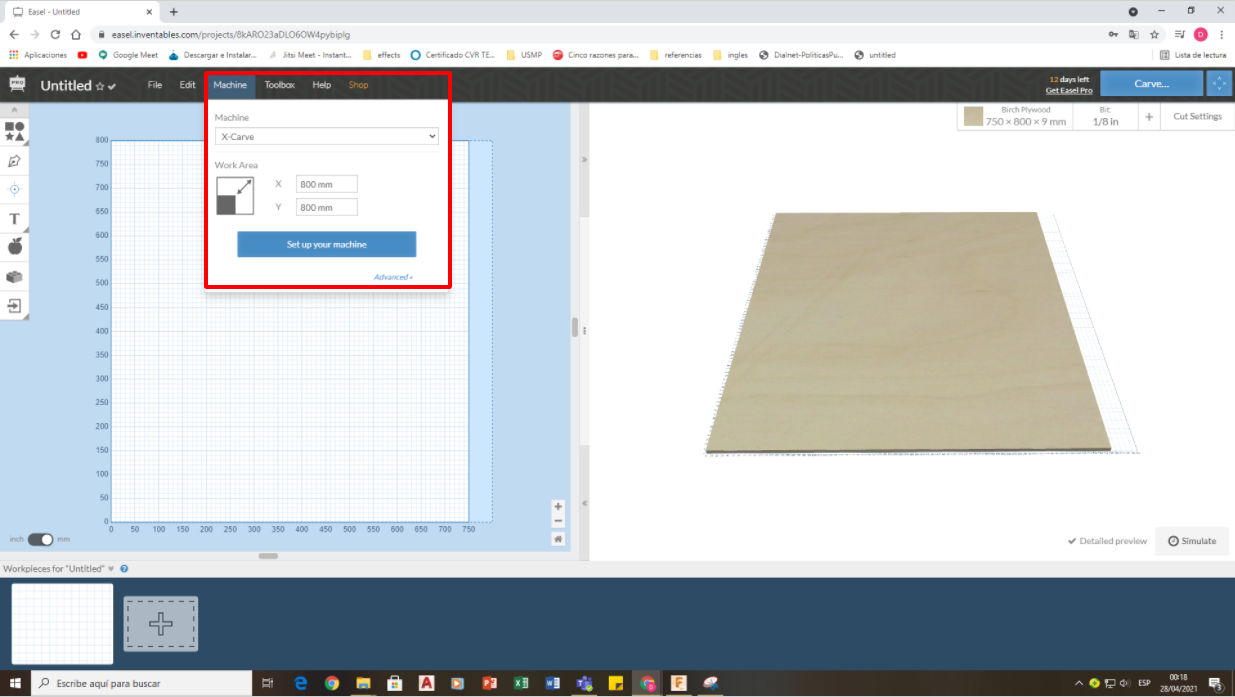
Task: Zoom out on the design canvas
Action: pos(558,521)
